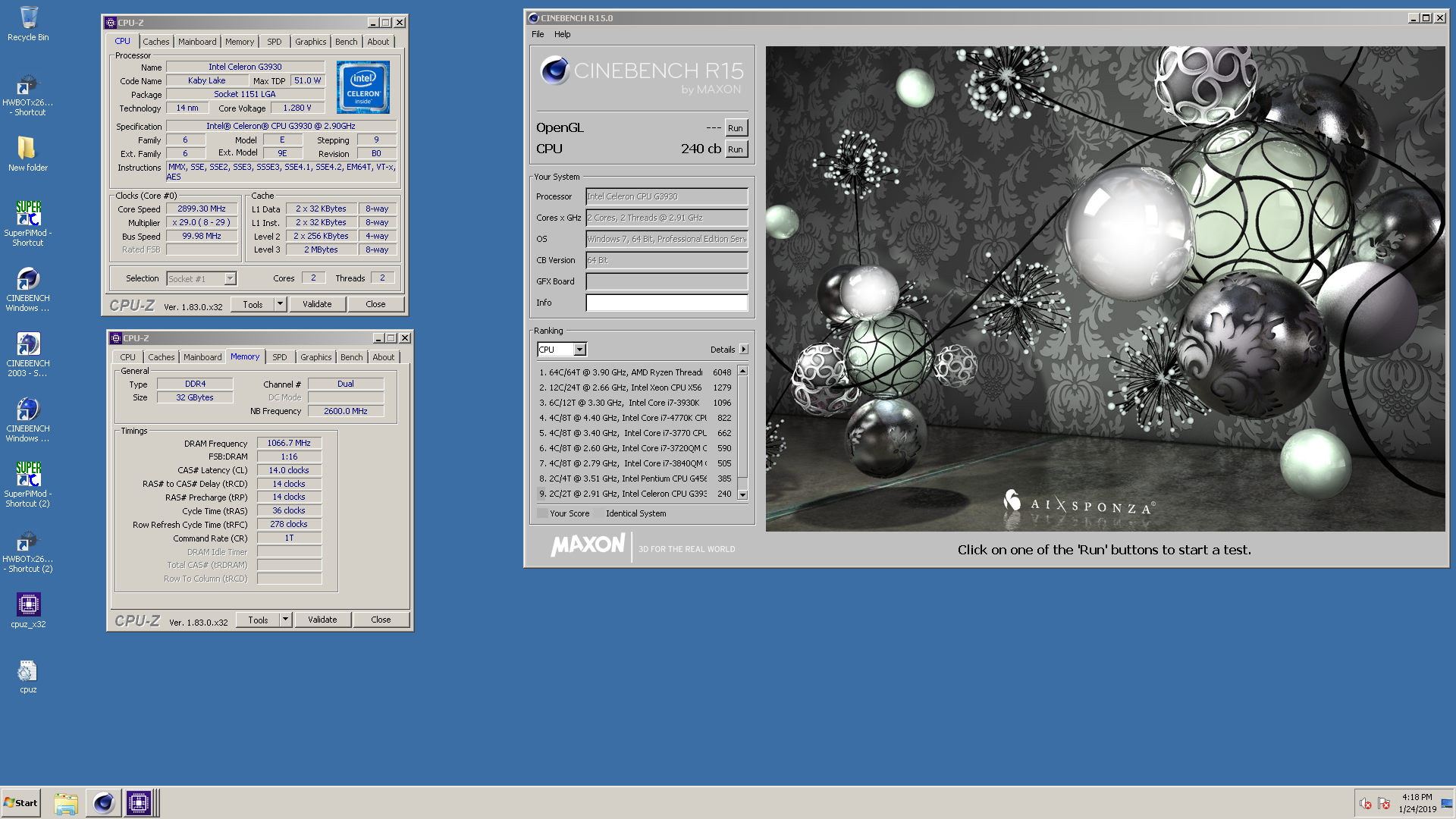
Task: Click the Cinebench rendered scene image
Action: (1105, 288)
